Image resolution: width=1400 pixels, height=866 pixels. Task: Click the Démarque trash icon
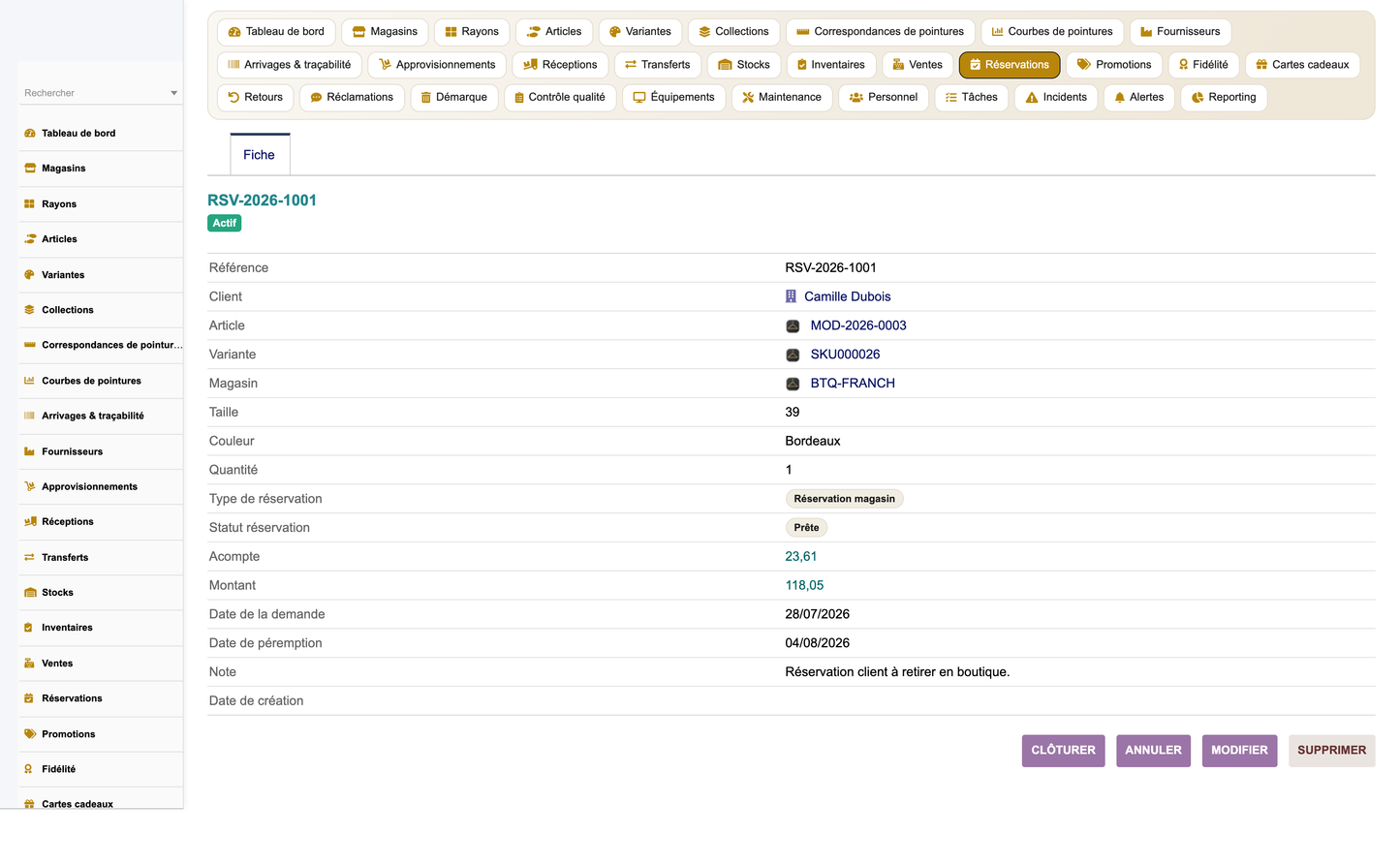(425, 98)
